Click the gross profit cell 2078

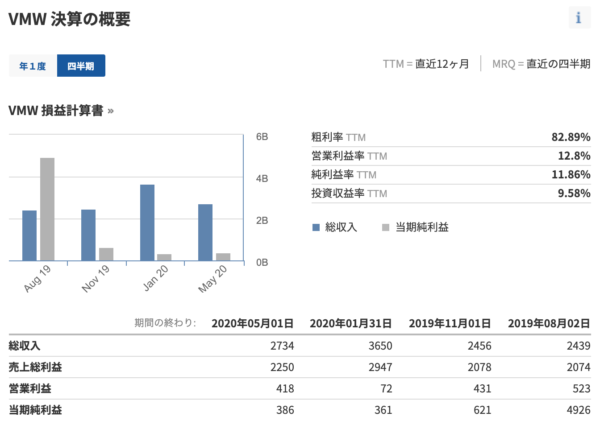(479, 367)
